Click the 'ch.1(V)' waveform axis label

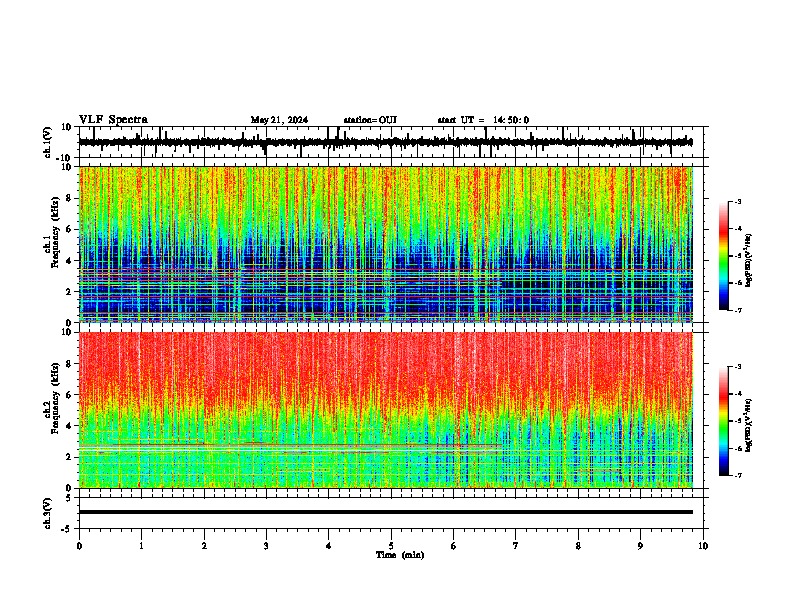click(x=48, y=142)
